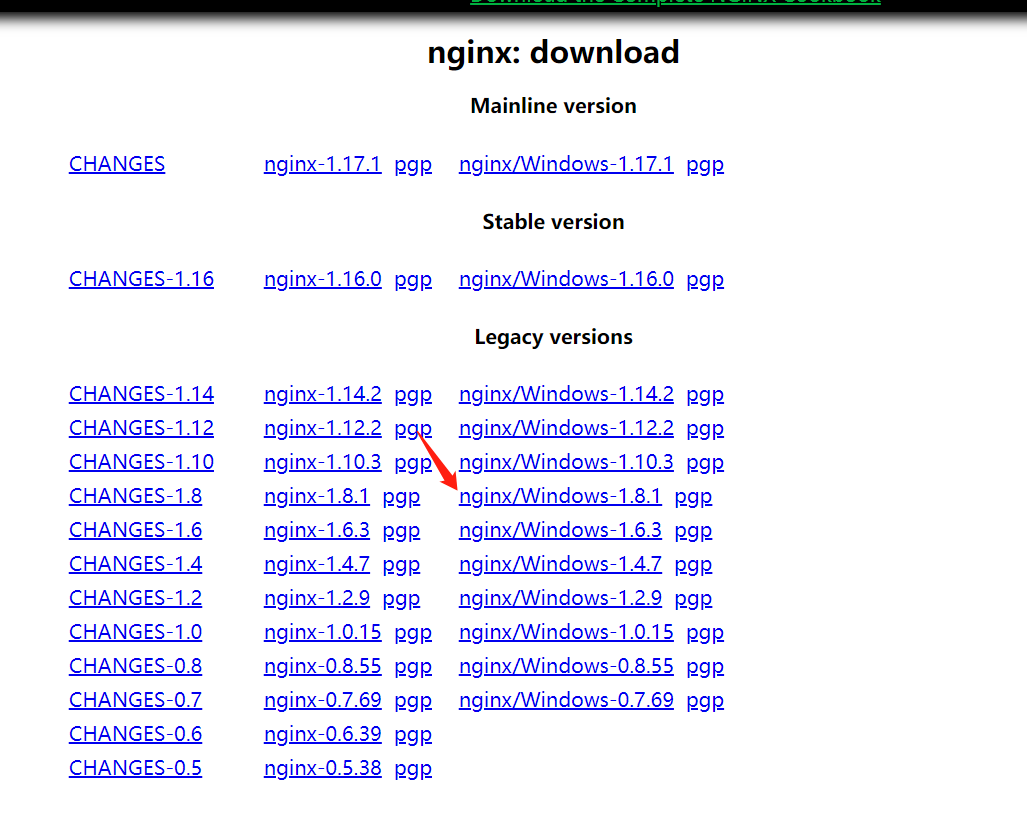Download nginx/Windows-1.0.15
The image size is (1027, 817).
566,633
